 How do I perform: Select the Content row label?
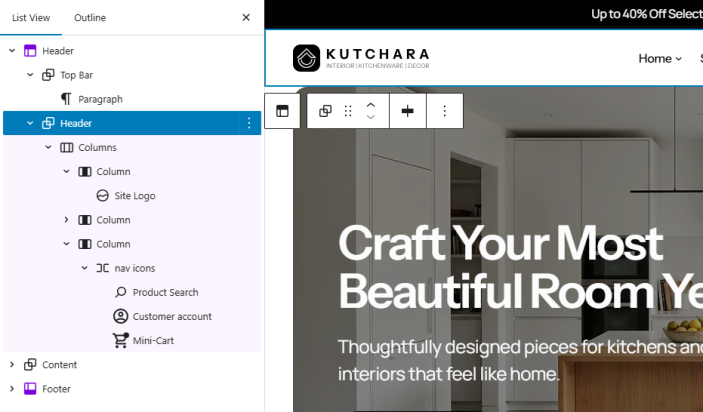click(x=60, y=365)
